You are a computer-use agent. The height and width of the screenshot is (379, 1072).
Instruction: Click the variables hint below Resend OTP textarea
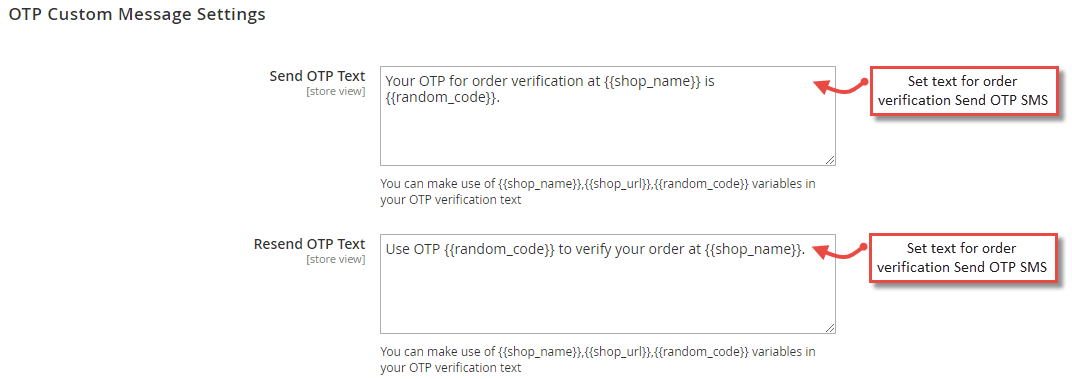pos(598,360)
